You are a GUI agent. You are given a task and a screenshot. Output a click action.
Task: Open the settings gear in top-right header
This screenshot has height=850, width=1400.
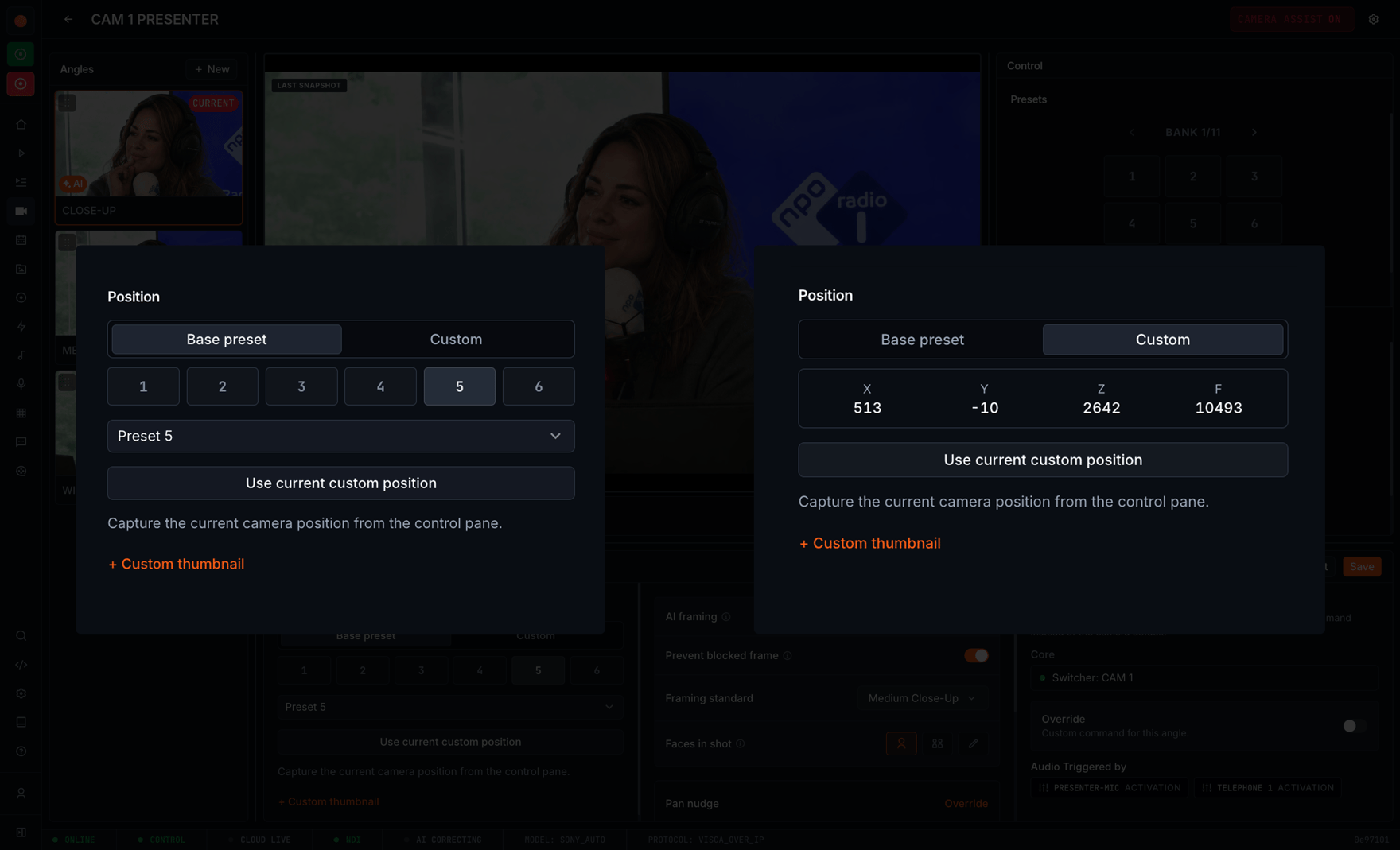pyautogui.click(x=1373, y=19)
